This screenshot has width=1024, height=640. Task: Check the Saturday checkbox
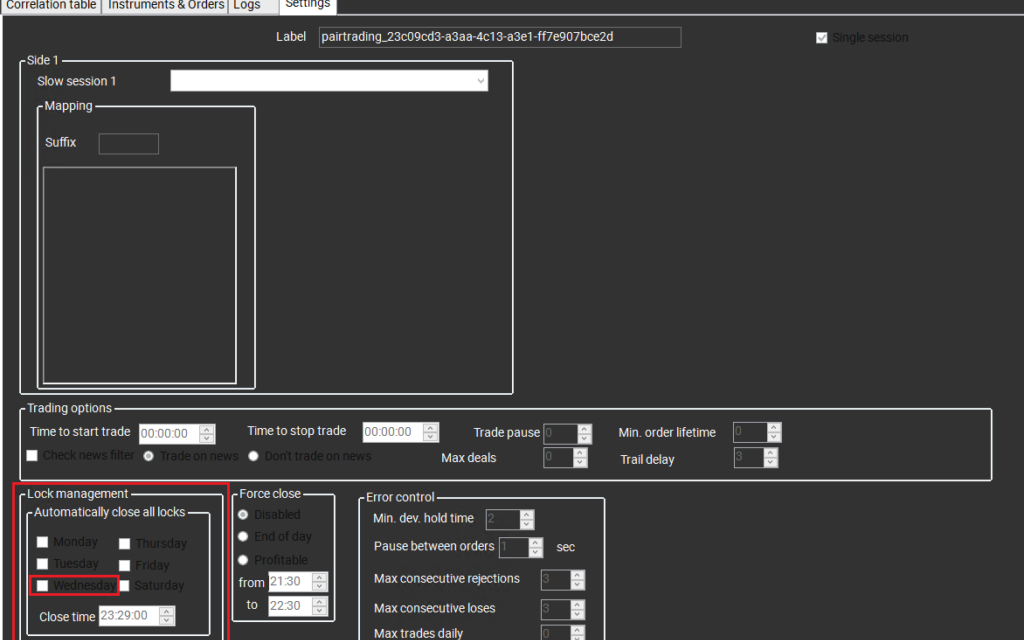point(124,585)
